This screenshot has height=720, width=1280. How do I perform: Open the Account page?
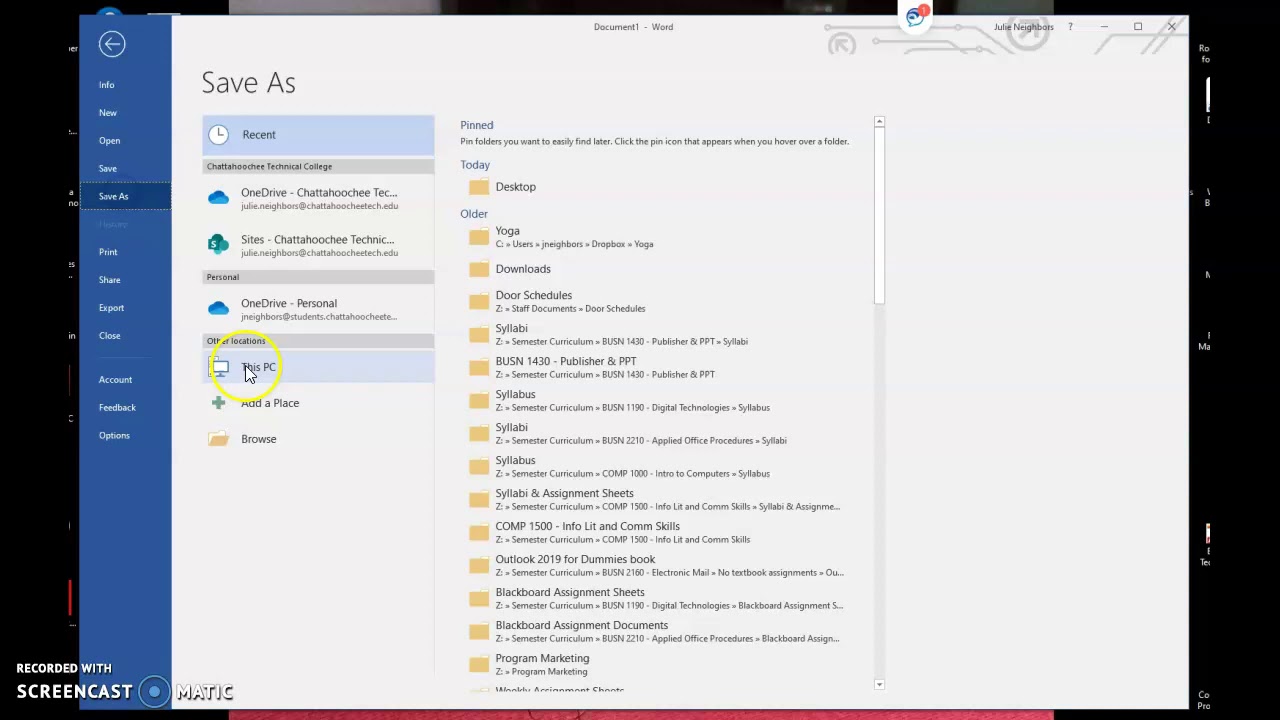click(x=115, y=380)
